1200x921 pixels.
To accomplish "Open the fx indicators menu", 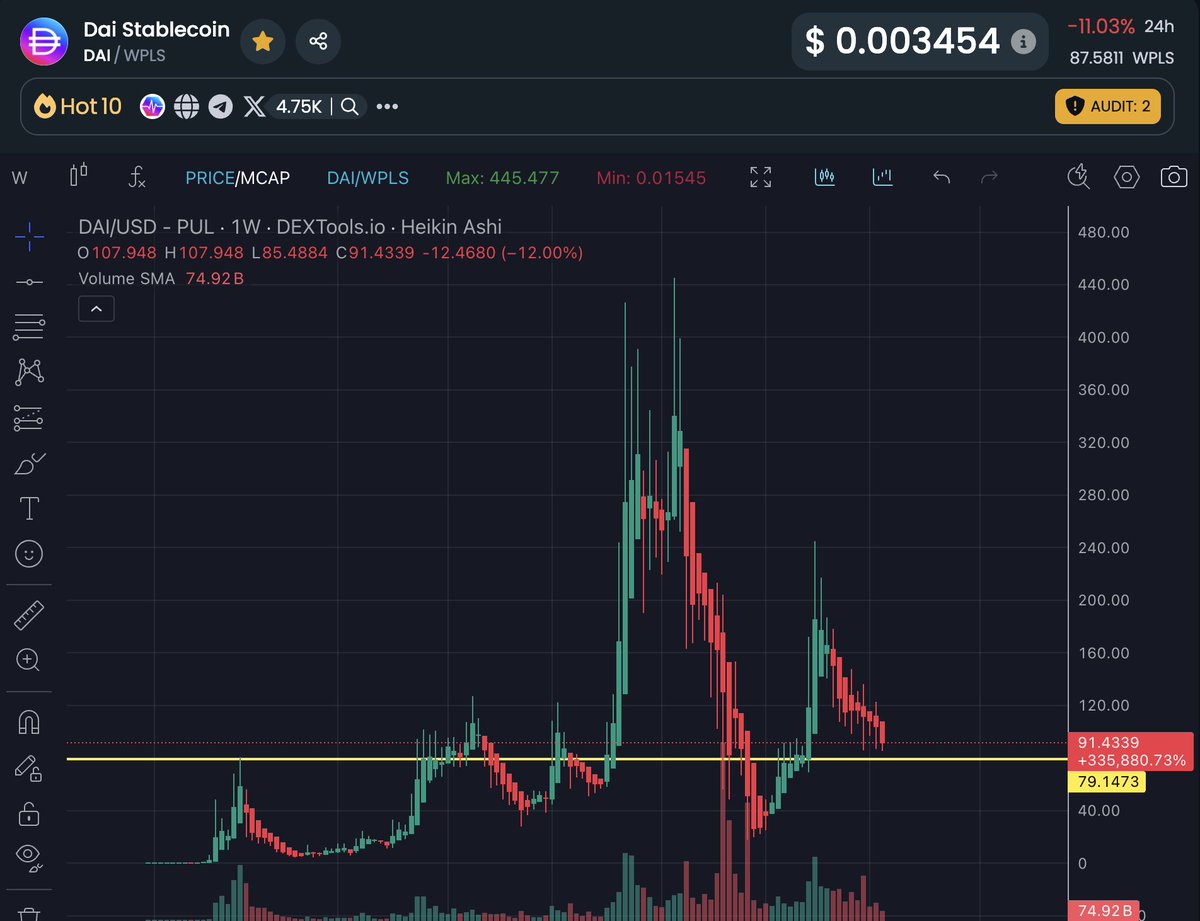I will 137,178.
